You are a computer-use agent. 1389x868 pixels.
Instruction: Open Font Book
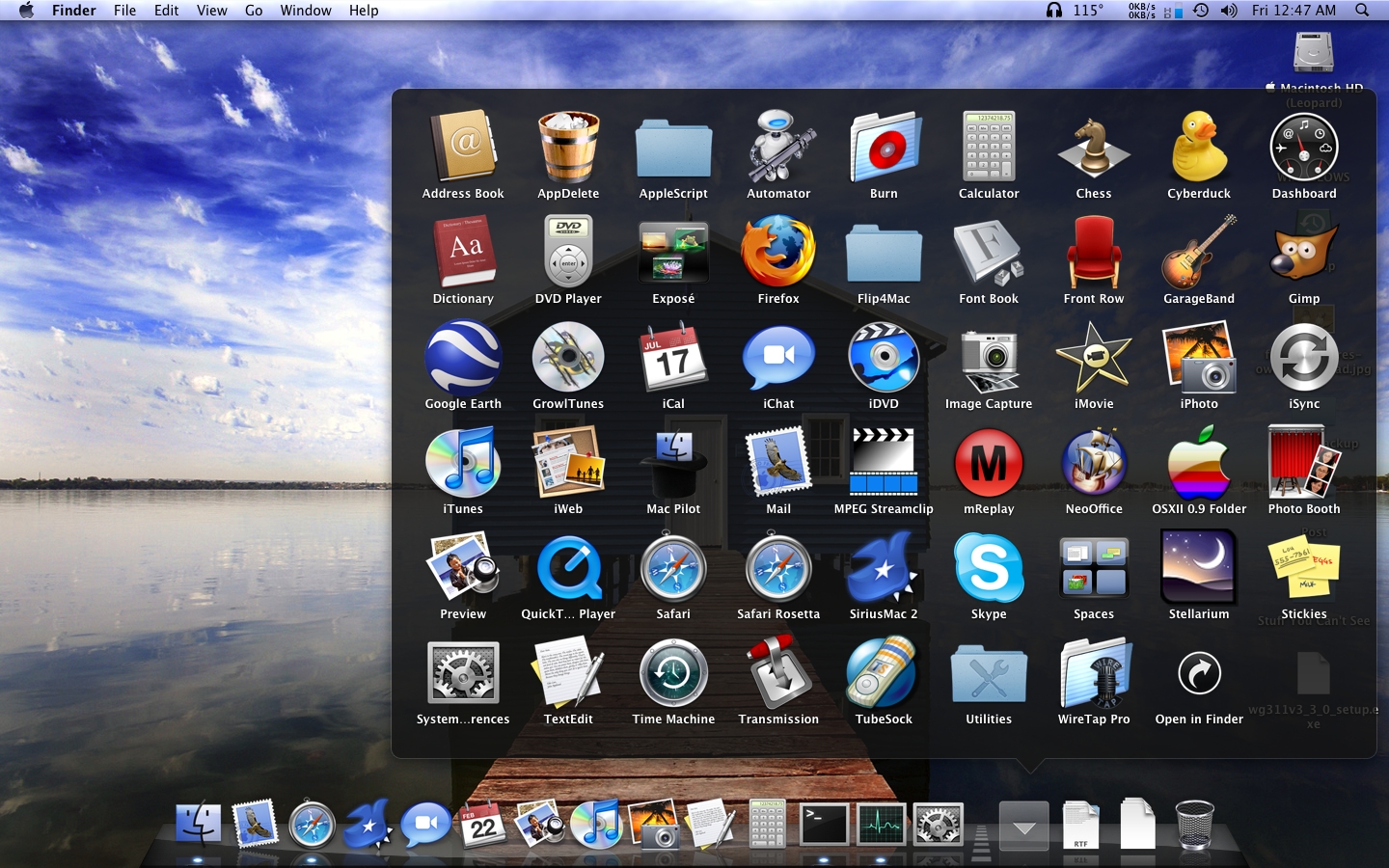click(989, 253)
